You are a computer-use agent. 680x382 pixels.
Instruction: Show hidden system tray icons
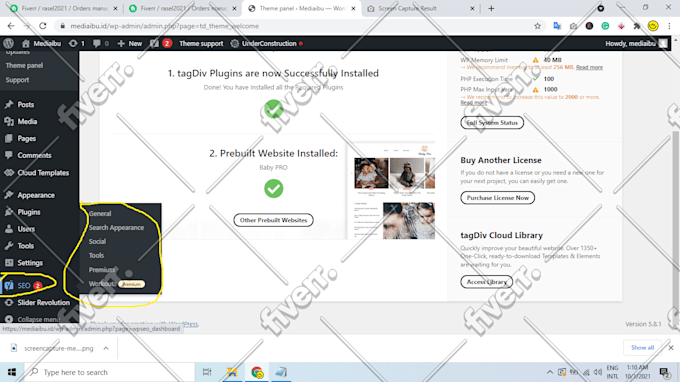click(549, 372)
